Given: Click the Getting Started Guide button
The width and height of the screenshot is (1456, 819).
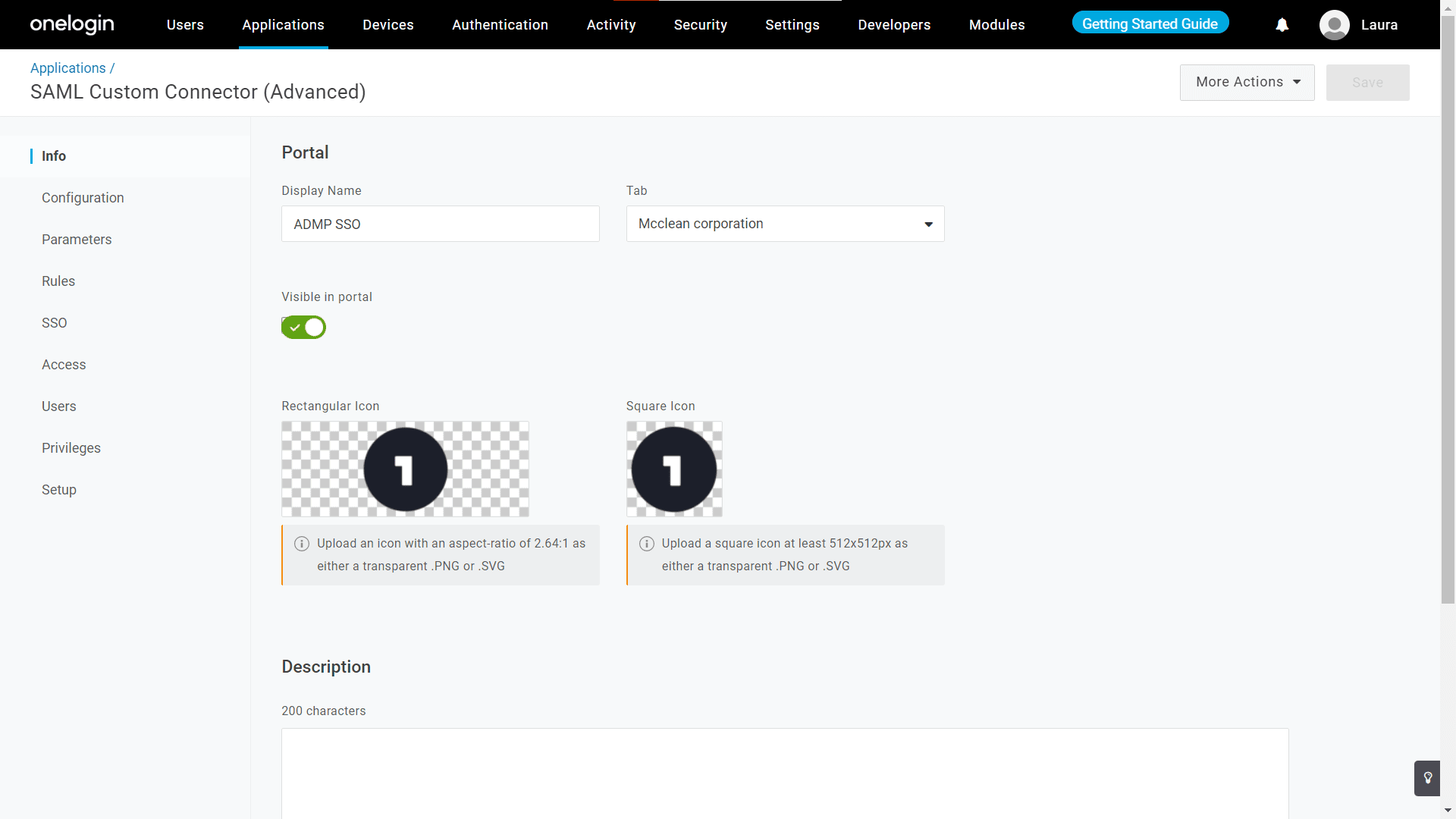Looking at the screenshot, I should point(1149,24).
